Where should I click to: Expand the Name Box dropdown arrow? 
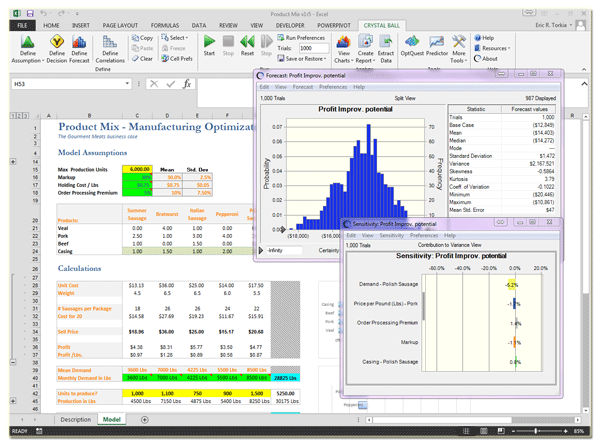[x=127, y=83]
